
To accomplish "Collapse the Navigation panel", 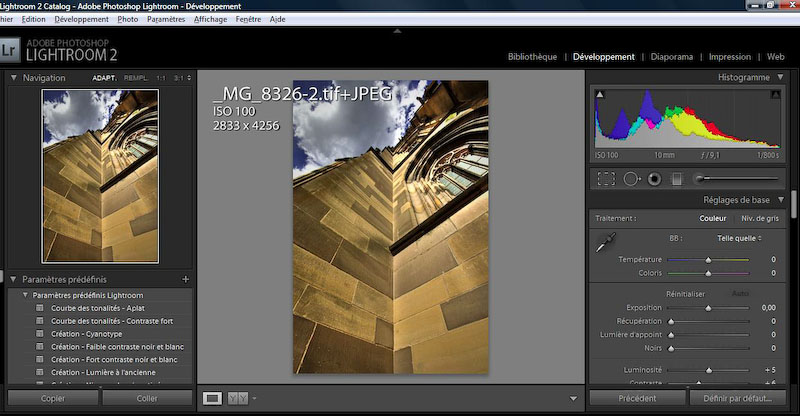I will point(14,78).
